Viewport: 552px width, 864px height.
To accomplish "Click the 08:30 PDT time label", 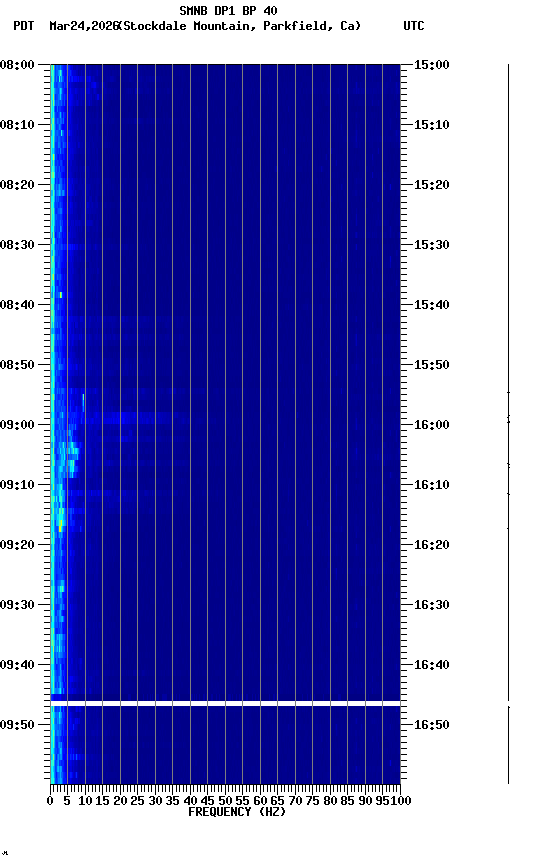I will tap(17, 245).
